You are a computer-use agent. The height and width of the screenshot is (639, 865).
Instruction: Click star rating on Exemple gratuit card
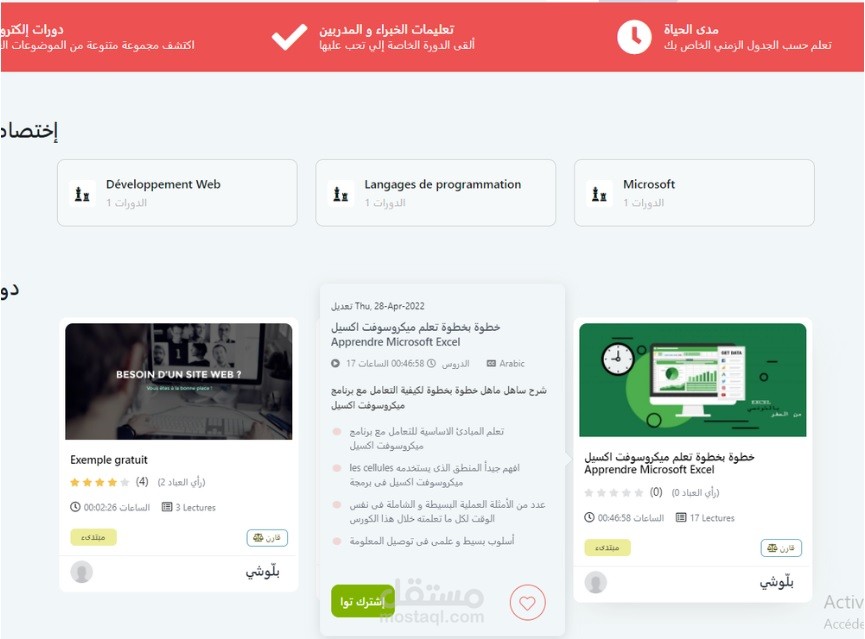point(99,482)
